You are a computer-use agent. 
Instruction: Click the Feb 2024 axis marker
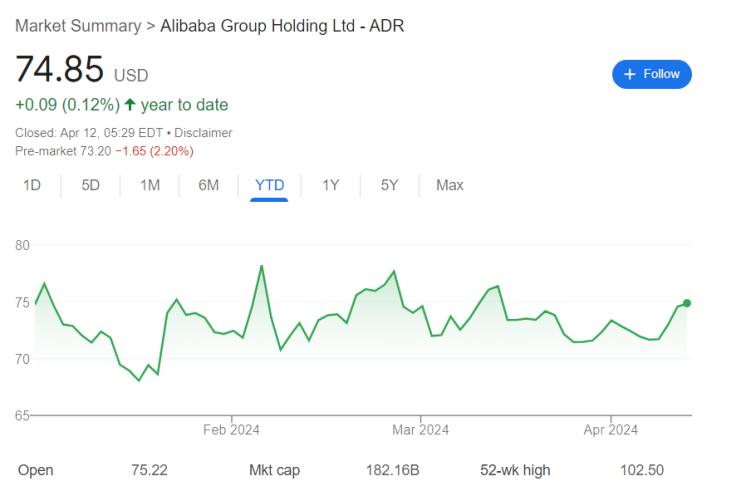(x=231, y=430)
